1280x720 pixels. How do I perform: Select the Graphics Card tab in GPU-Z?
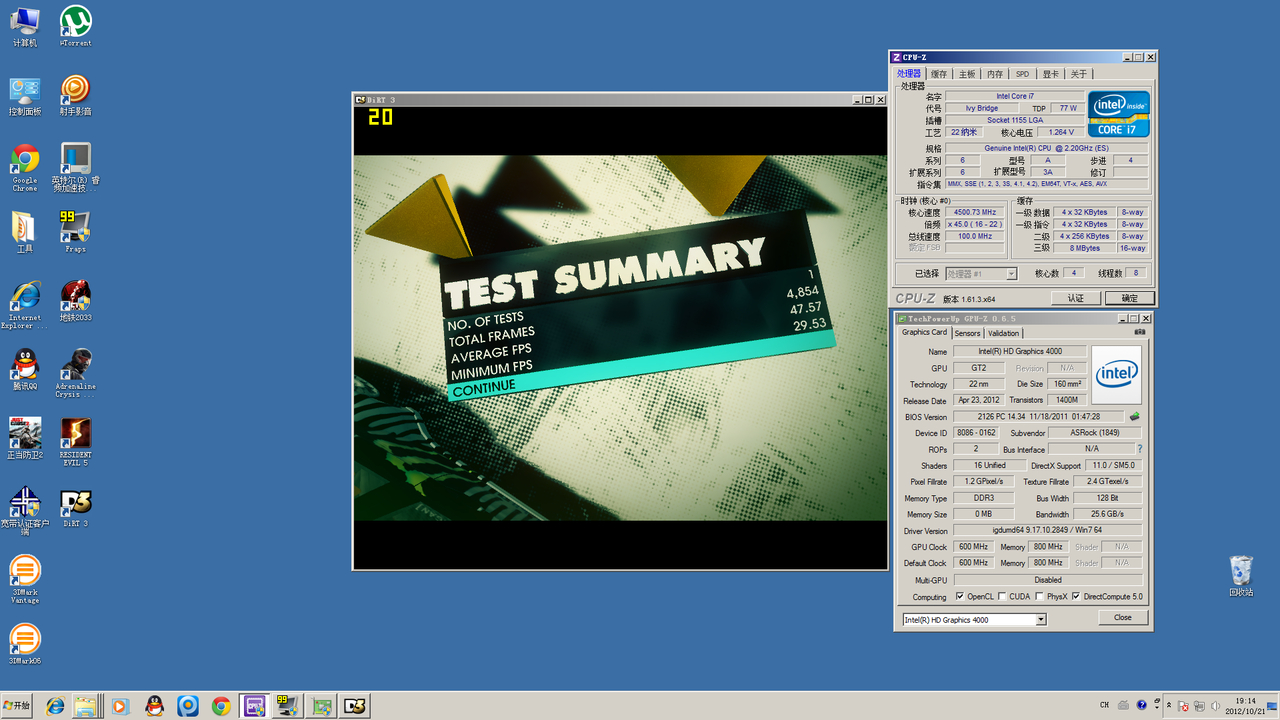924,332
